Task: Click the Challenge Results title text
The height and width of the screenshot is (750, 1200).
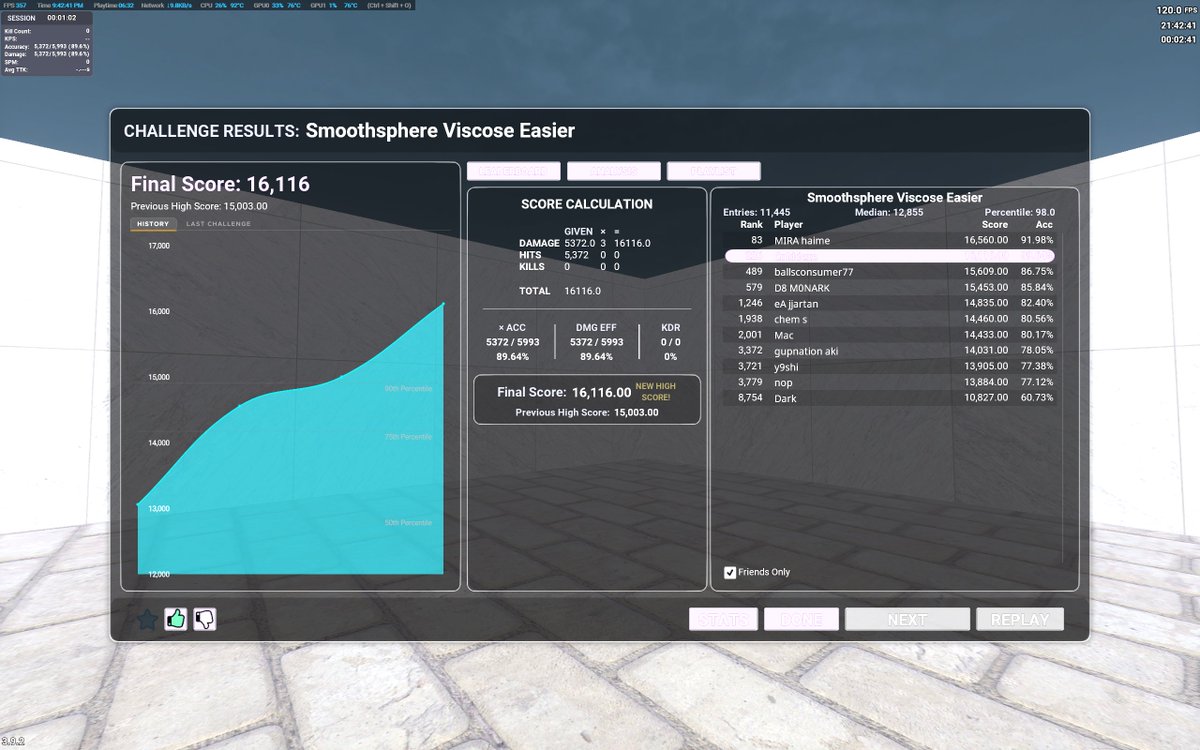Action: pos(349,131)
